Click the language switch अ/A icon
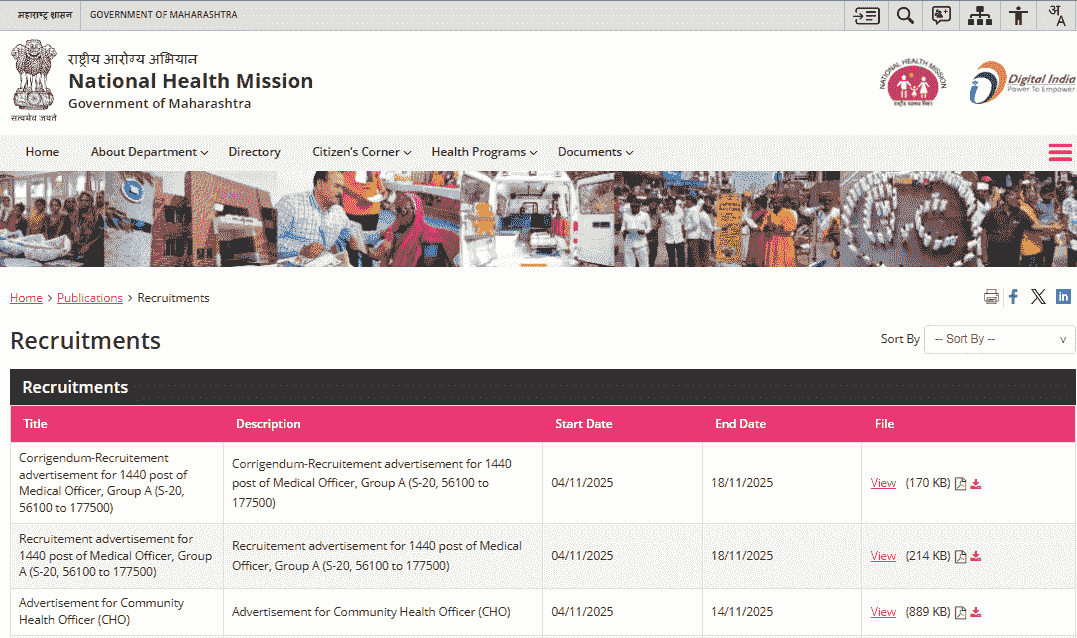Image resolution: width=1077 pixels, height=638 pixels. click(1056, 15)
